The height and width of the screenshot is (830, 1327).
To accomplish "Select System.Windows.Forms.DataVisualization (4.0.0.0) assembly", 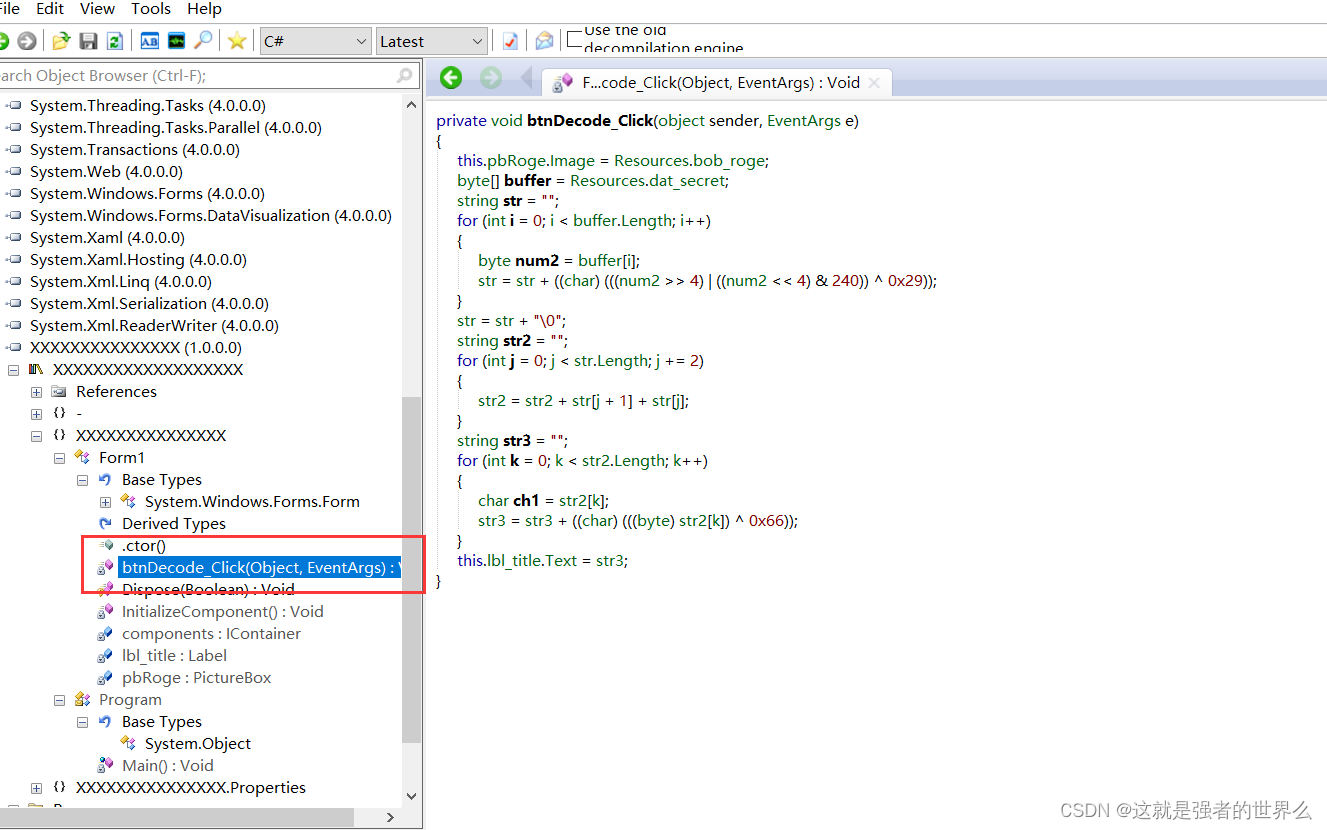I will [211, 216].
